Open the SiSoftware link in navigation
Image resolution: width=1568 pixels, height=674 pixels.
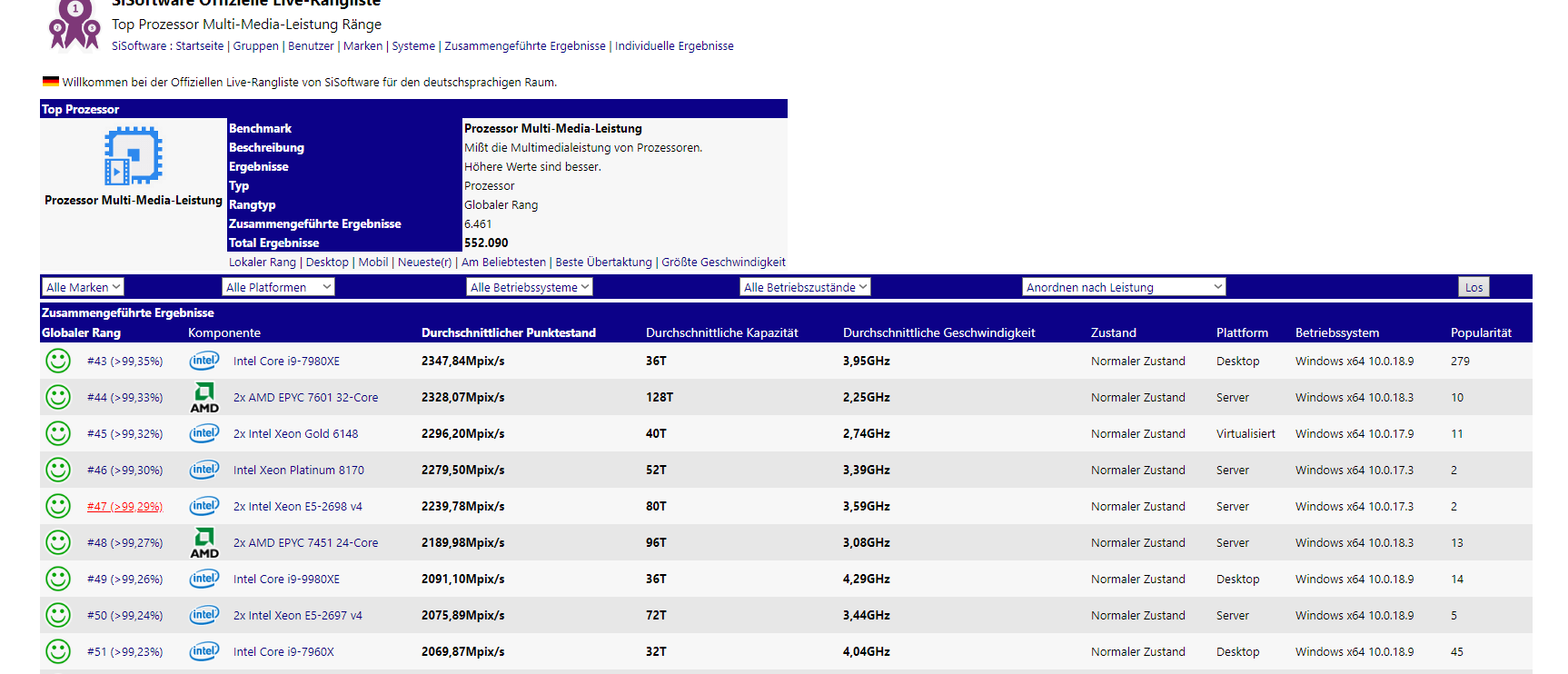pos(139,46)
